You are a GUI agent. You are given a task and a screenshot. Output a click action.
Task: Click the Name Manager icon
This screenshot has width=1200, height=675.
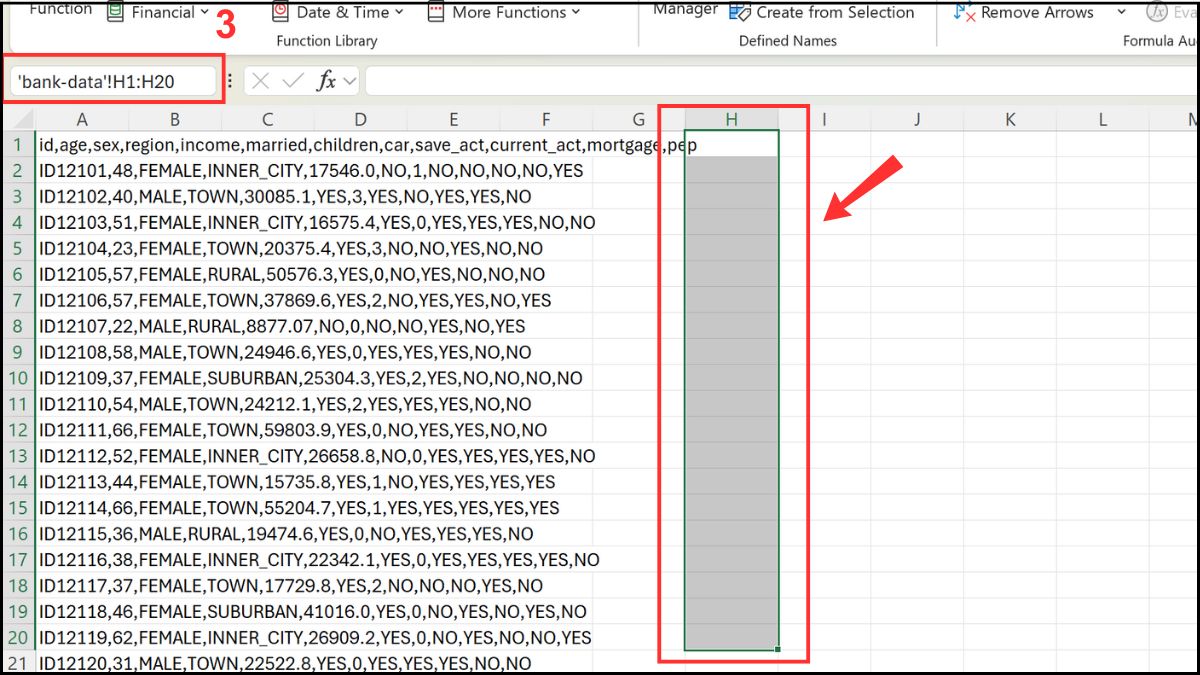(685, 9)
